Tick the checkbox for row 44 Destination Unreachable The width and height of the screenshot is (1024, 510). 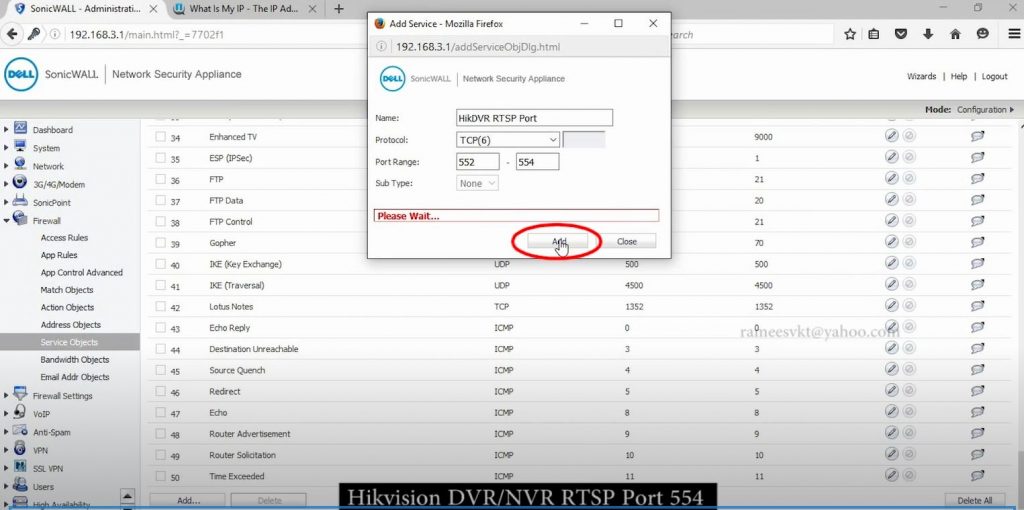pos(160,349)
